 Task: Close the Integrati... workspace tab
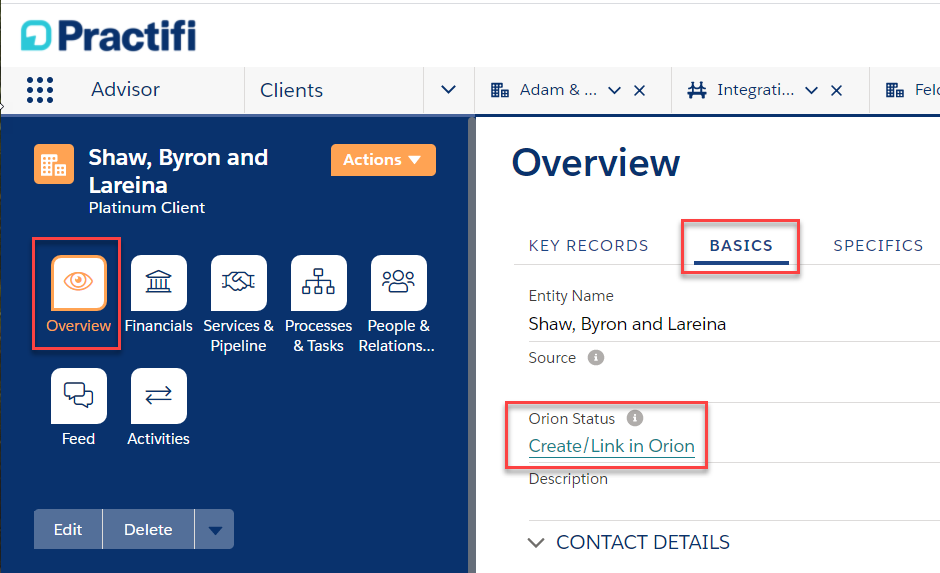click(x=836, y=91)
